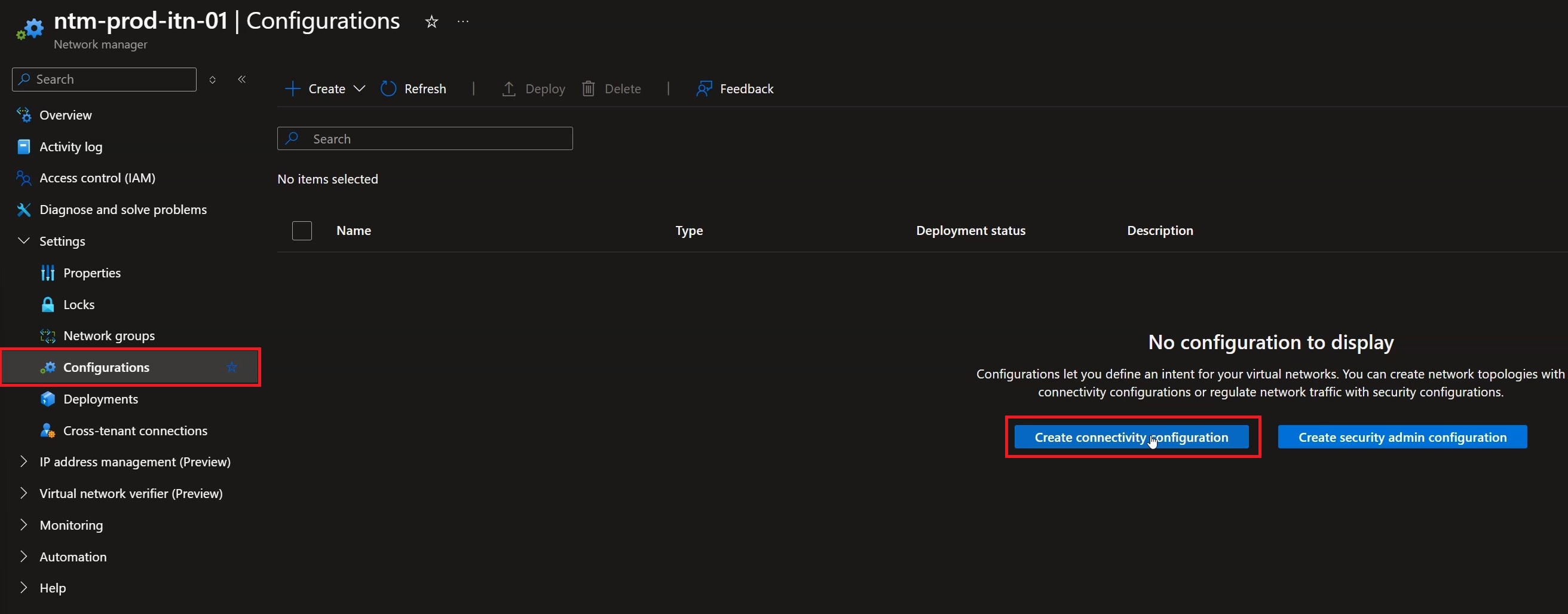Focus the configurations Search field

coord(425,138)
